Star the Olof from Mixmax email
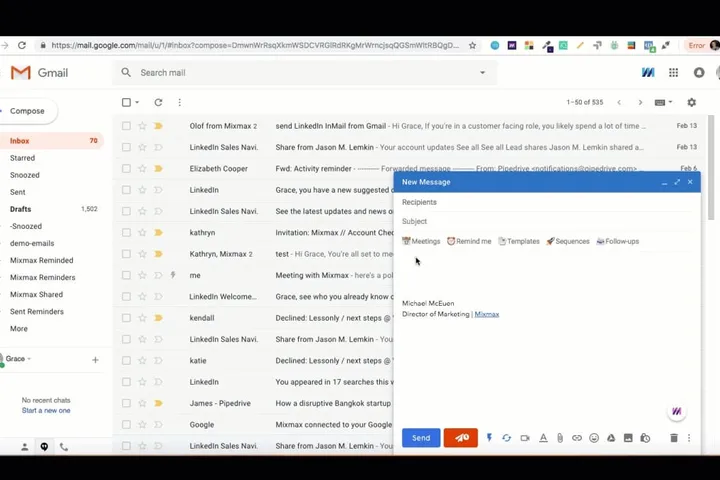This screenshot has width=720, height=480. point(142,126)
